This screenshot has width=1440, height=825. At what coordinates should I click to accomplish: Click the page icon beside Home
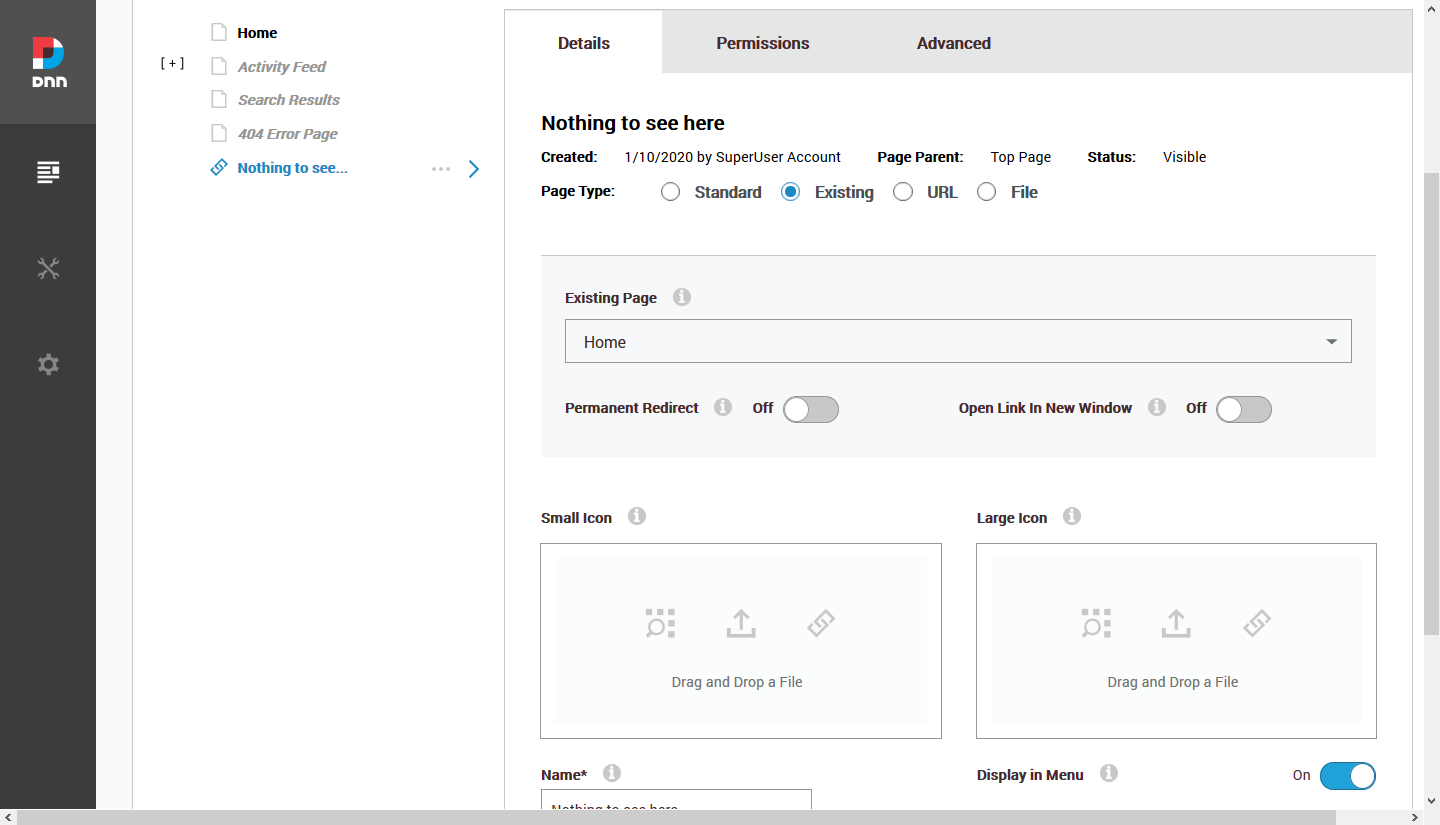[x=219, y=32]
